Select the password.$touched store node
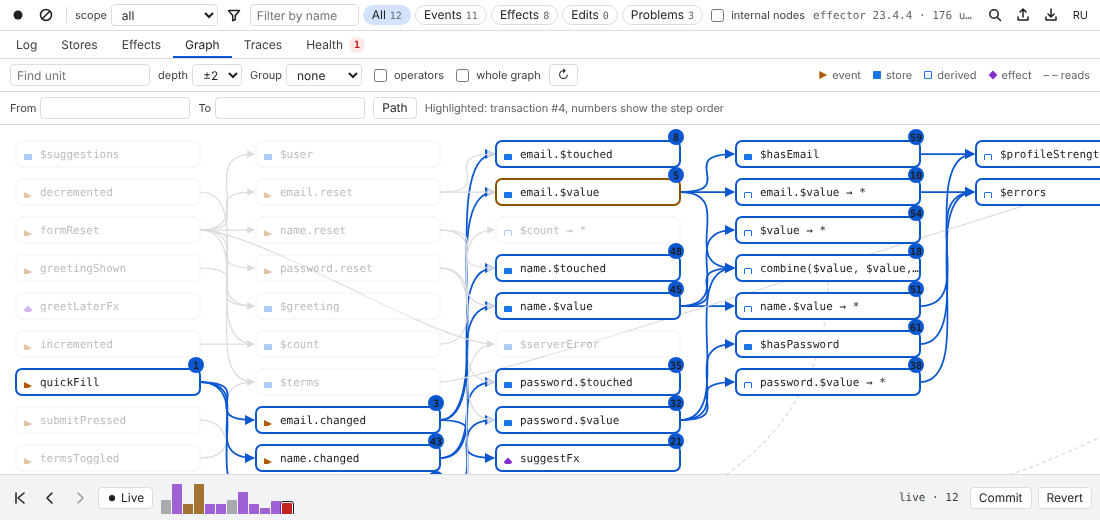Viewport: 1100px width, 520px height. pyautogui.click(x=588, y=382)
